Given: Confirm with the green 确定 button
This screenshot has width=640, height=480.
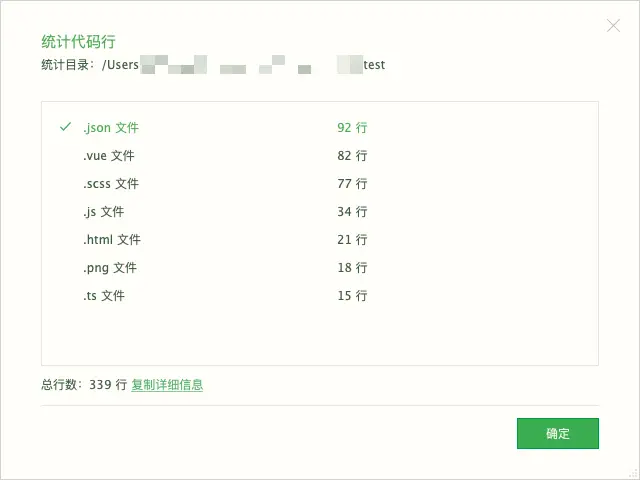Looking at the screenshot, I should tap(558, 433).
